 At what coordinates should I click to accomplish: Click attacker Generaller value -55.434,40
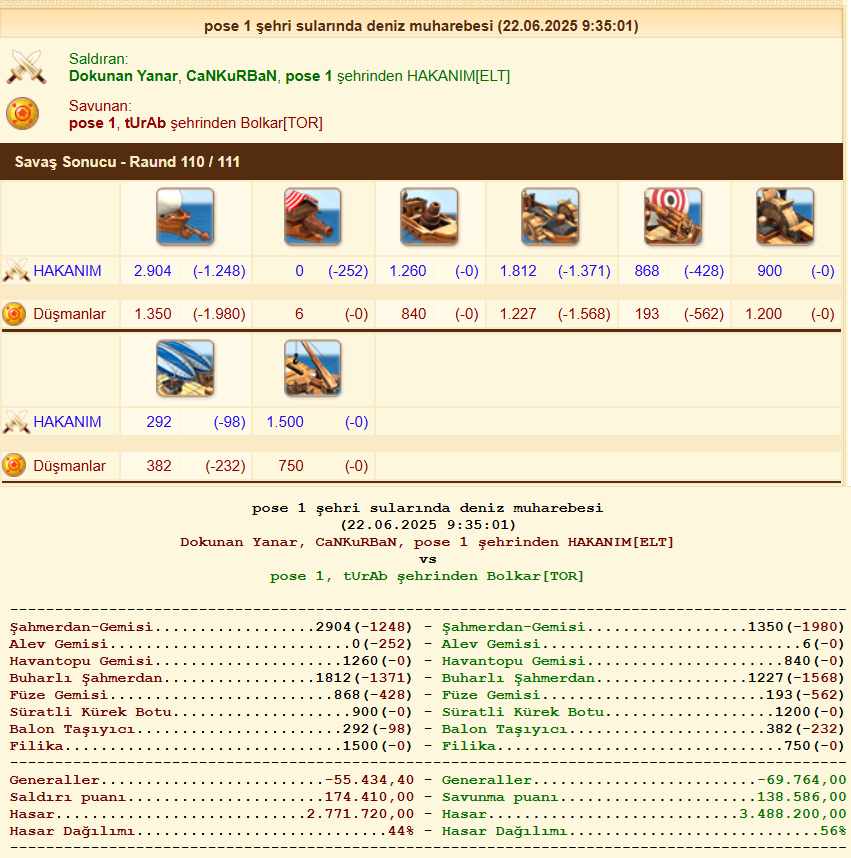tap(369, 780)
